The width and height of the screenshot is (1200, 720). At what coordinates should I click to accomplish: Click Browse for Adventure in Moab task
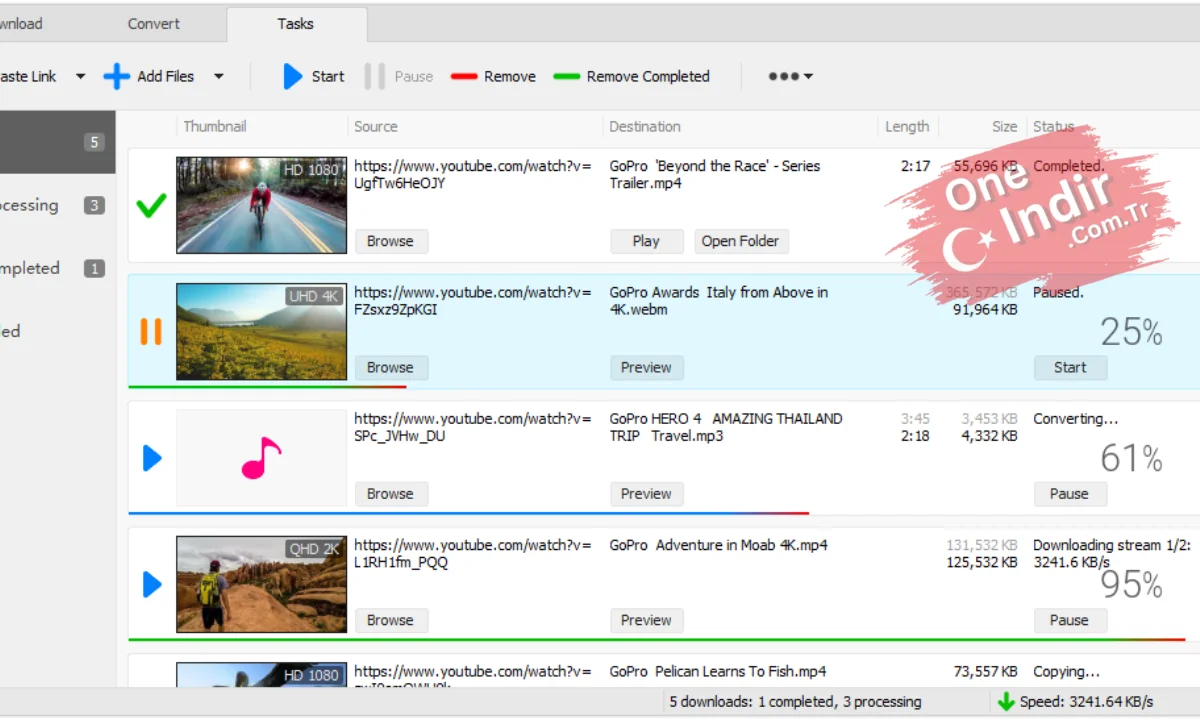[x=390, y=620]
